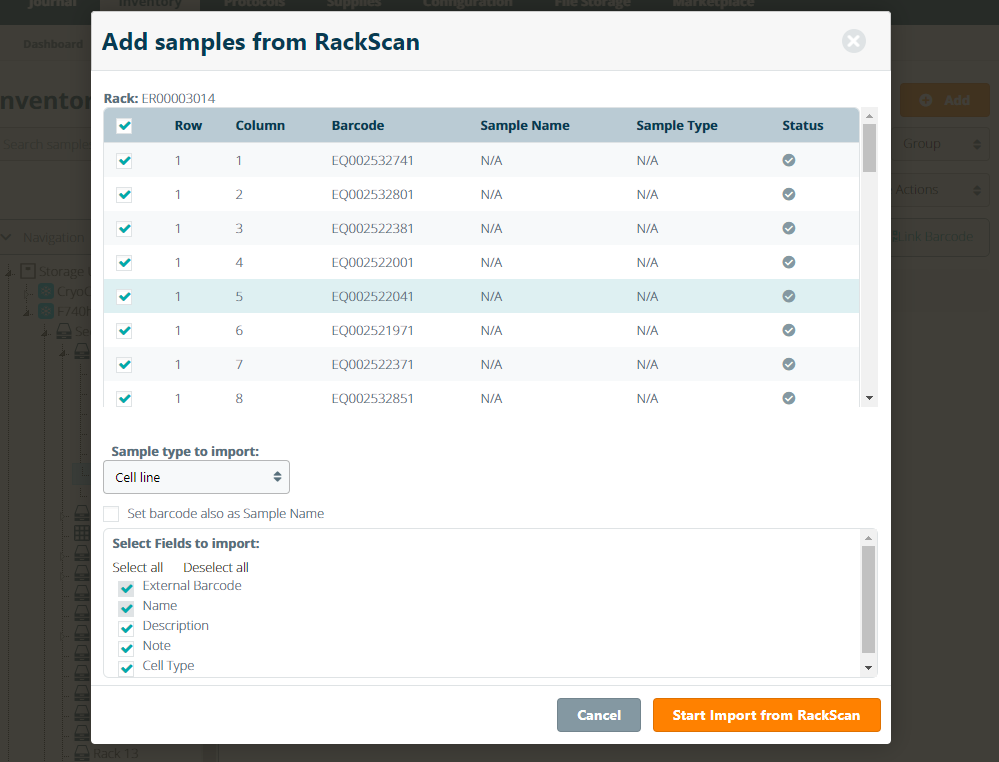
Task: Click status icon for barcode EQ002532741
Action: tap(789, 160)
